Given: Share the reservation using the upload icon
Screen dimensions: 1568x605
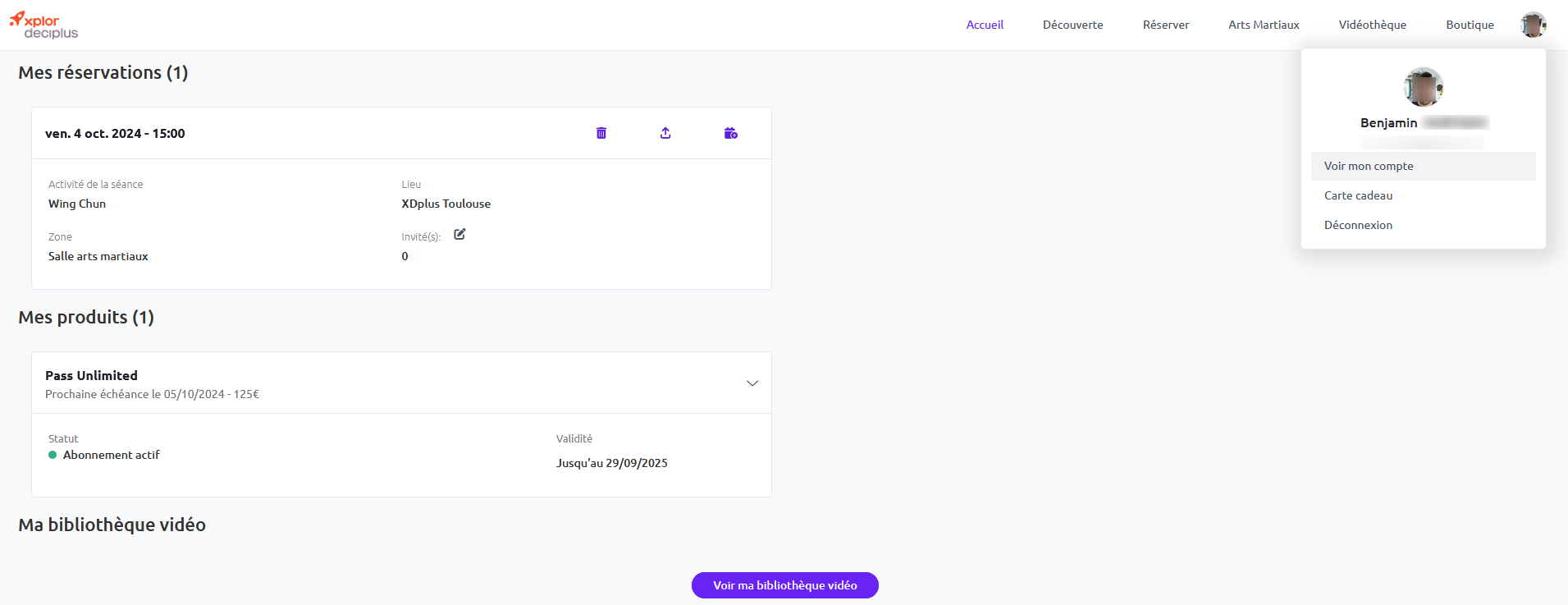Looking at the screenshot, I should pyautogui.click(x=665, y=133).
